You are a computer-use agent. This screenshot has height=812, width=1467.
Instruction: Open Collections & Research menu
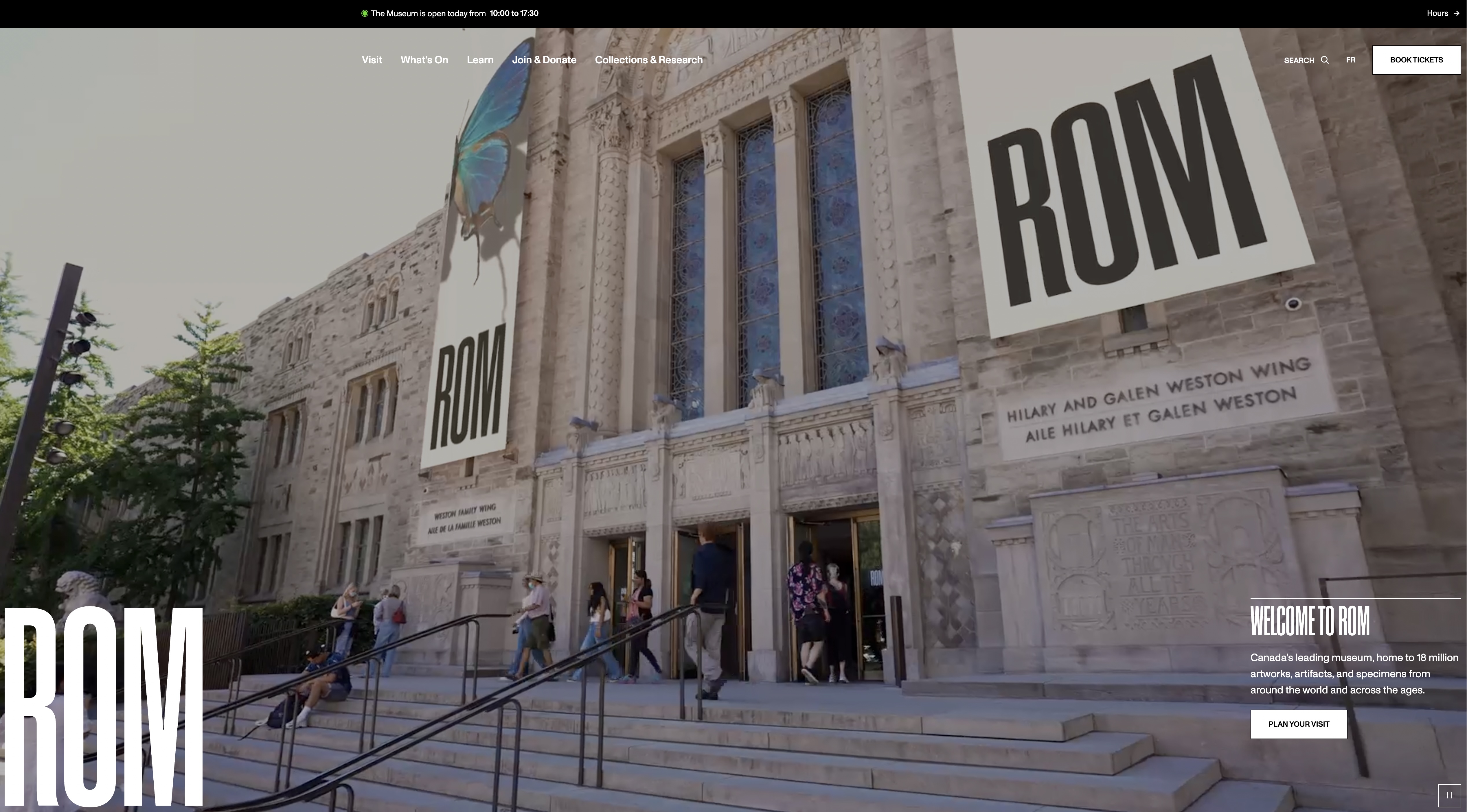pyautogui.click(x=649, y=60)
